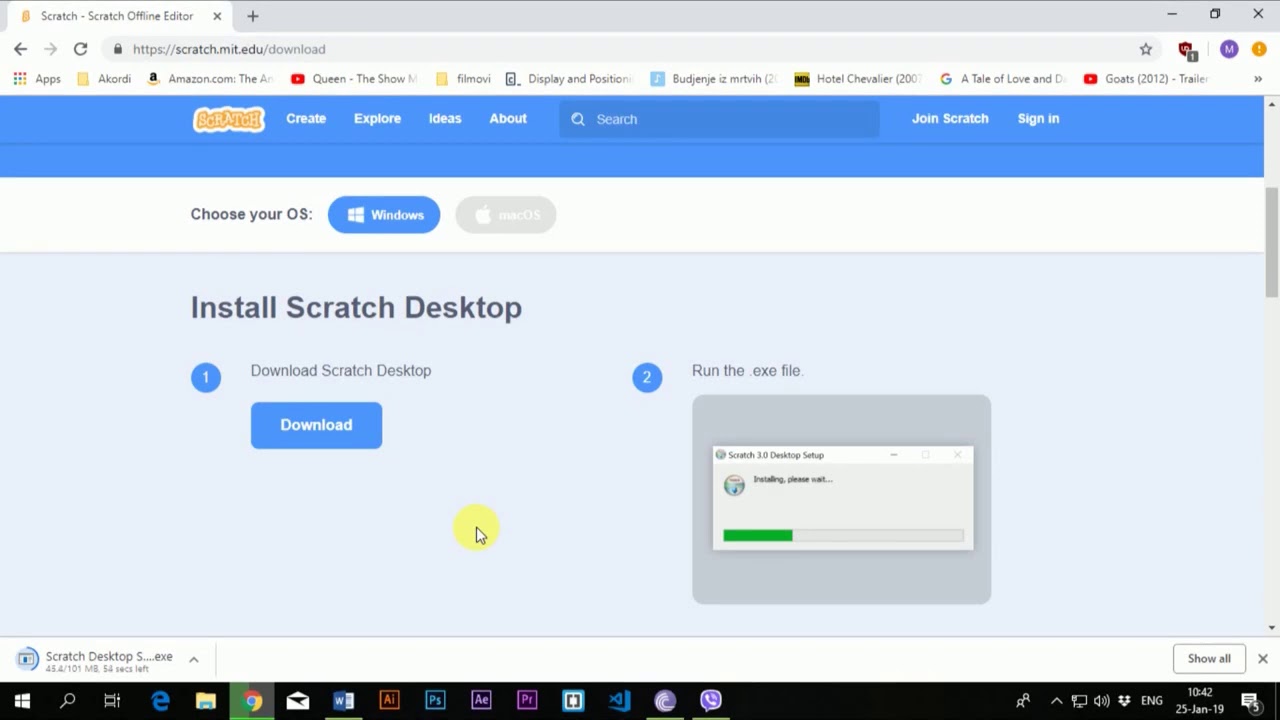Viewport: 1280px width, 720px height.
Task: Switch to Chrome on taskbar
Action: point(252,701)
